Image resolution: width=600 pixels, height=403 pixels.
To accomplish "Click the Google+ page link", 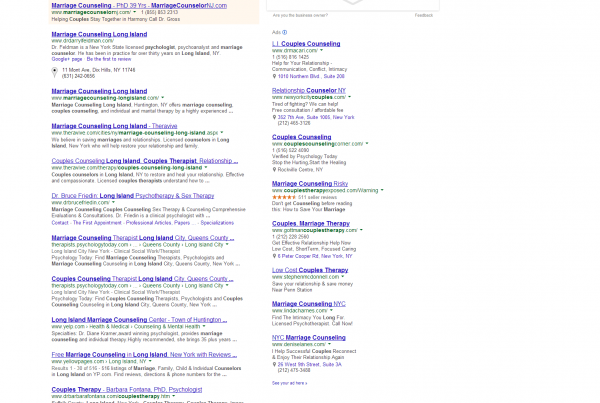I will [x=67, y=59].
